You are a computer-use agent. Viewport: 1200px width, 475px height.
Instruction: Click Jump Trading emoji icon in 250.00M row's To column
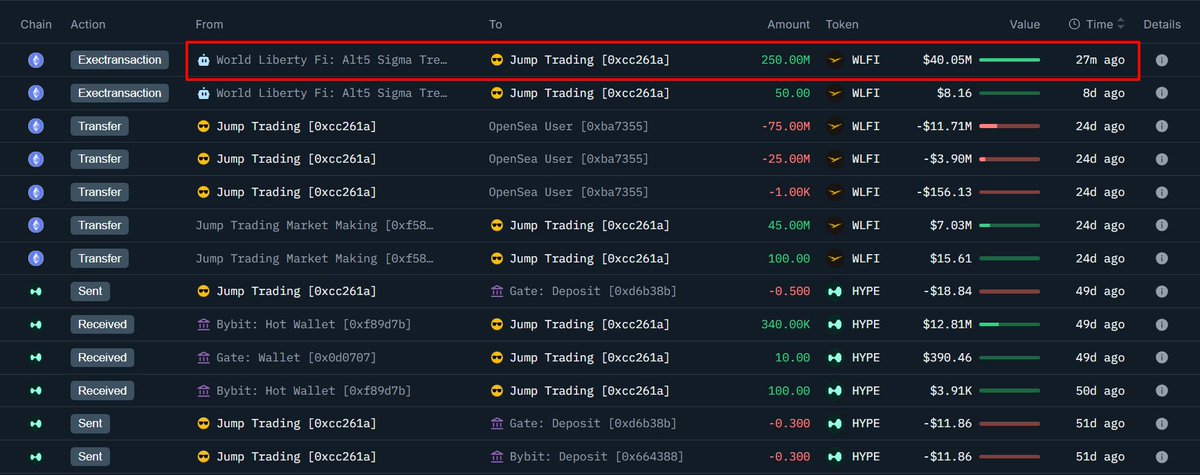[x=497, y=60]
